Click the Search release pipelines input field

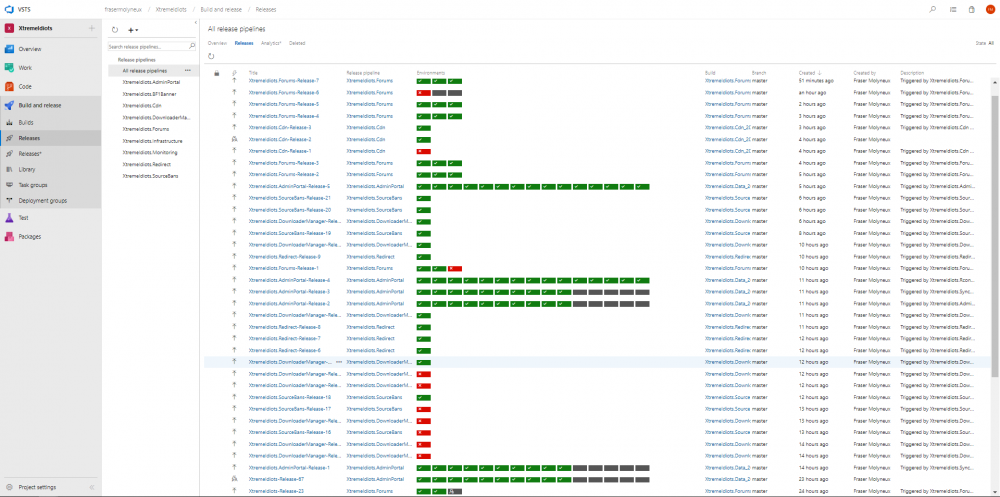[146, 47]
